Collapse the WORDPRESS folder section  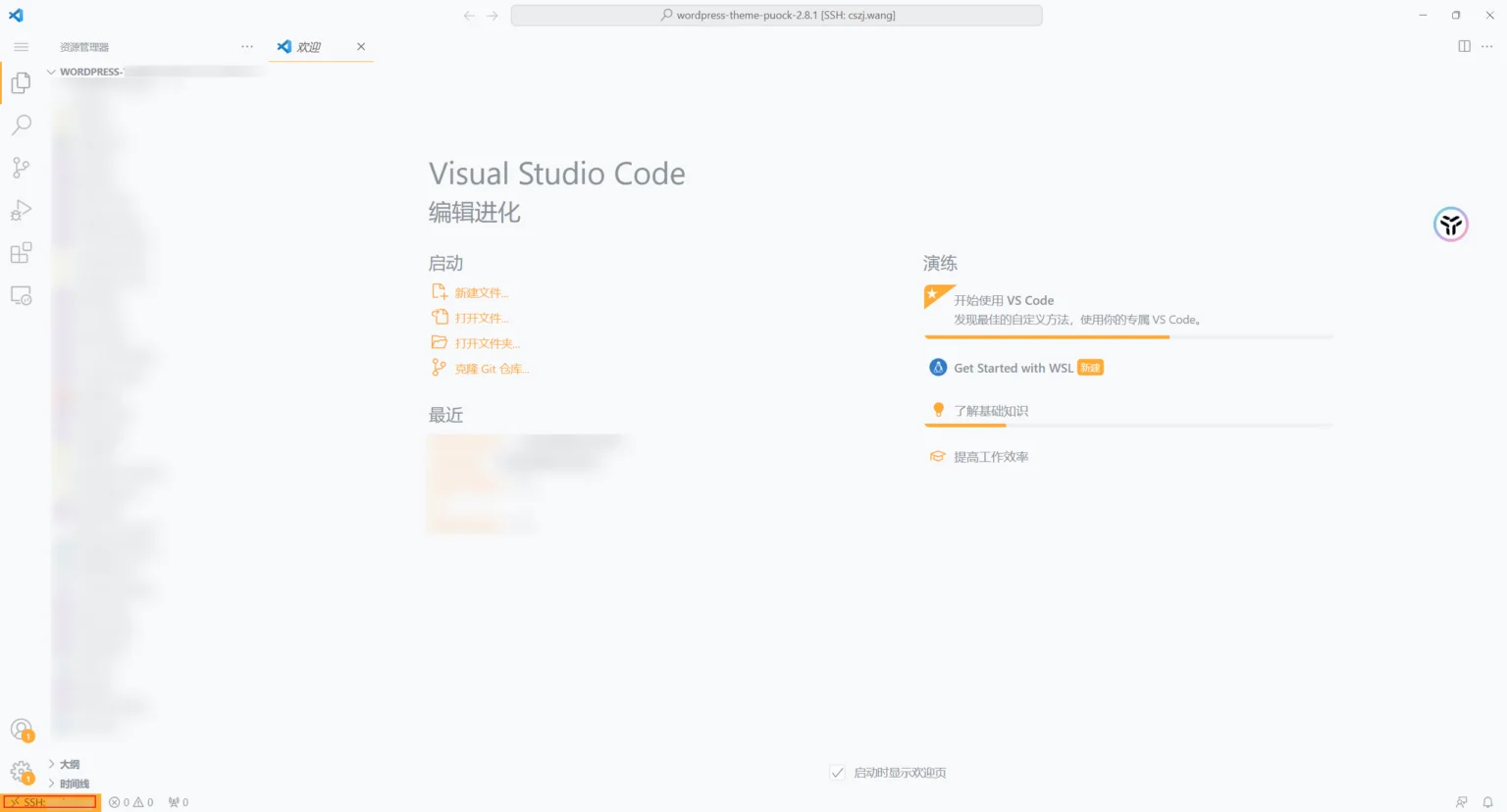[x=52, y=72]
